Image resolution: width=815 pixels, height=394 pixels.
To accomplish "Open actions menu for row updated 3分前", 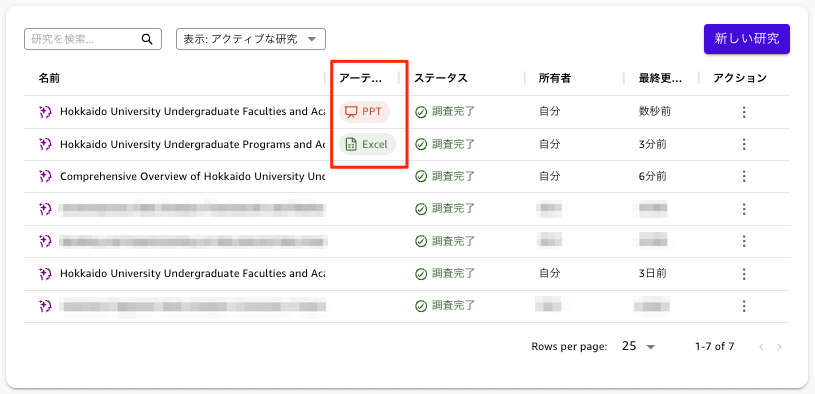I will pos(744,144).
